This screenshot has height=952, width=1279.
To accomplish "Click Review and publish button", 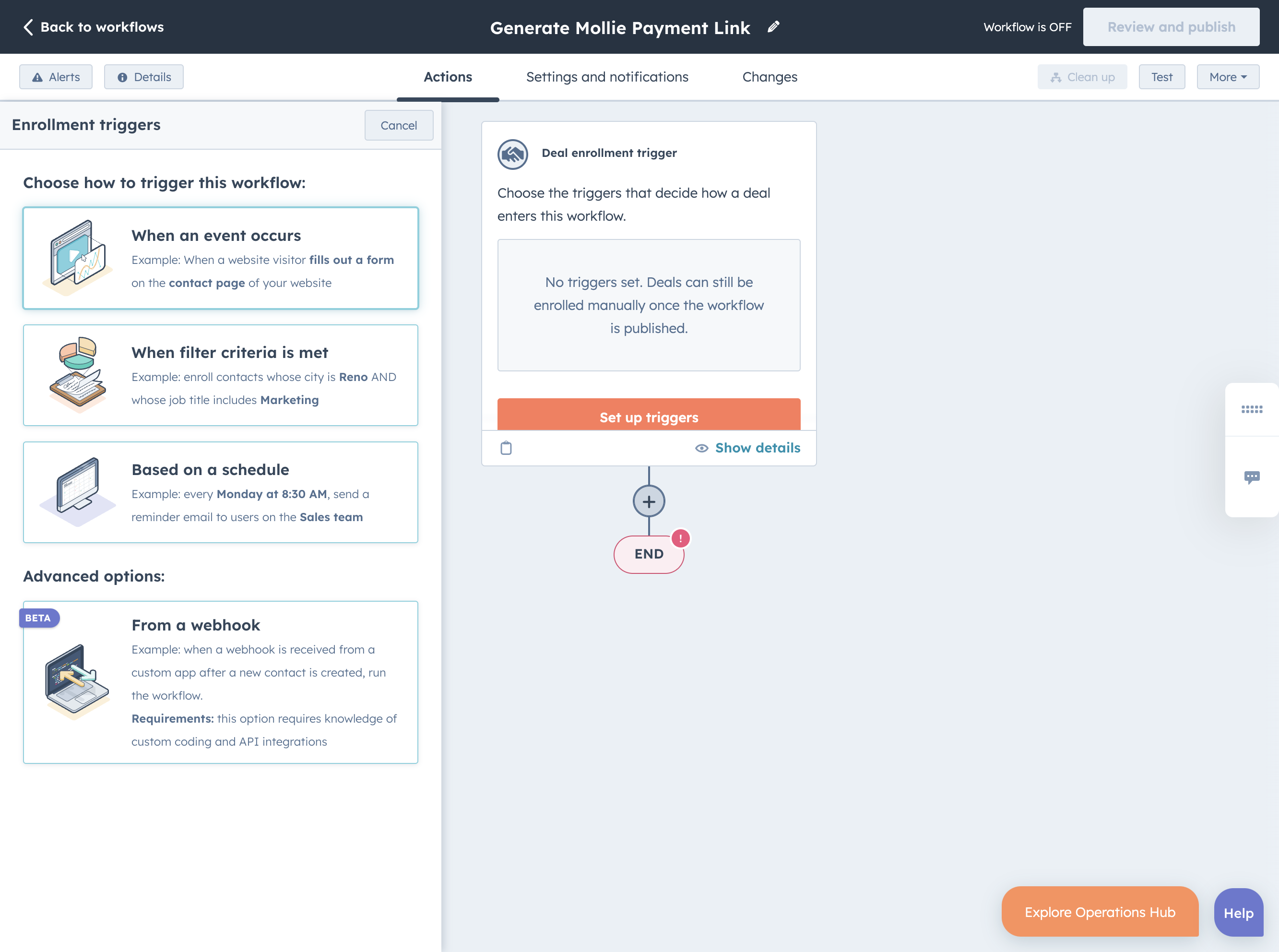I will (x=1171, y=27).
